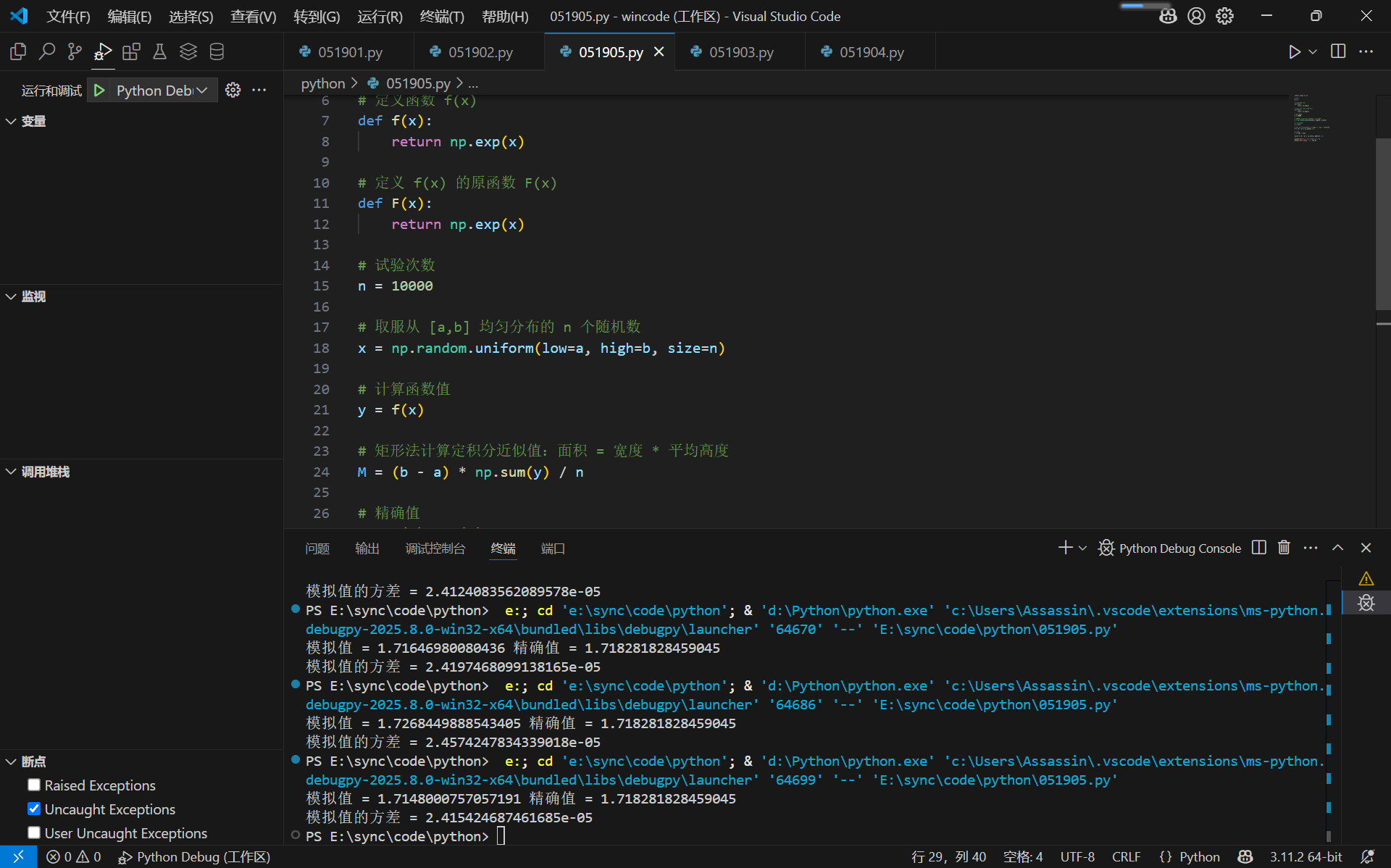Open the Extensions view icon

131,51
